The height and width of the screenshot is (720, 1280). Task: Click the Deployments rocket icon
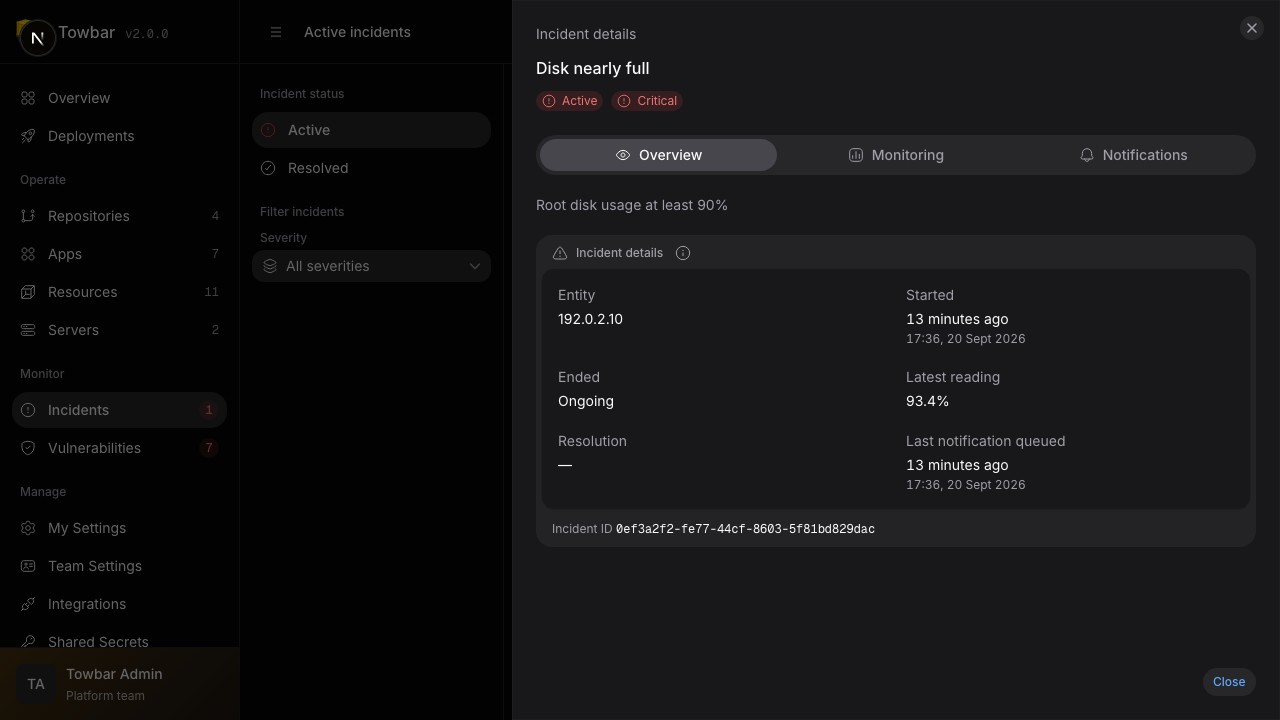point(28,136)
